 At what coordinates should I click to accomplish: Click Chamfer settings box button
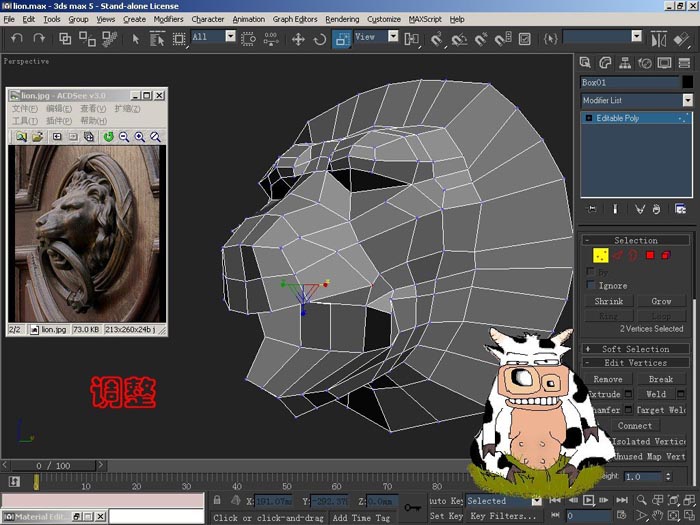coord(628,409)
